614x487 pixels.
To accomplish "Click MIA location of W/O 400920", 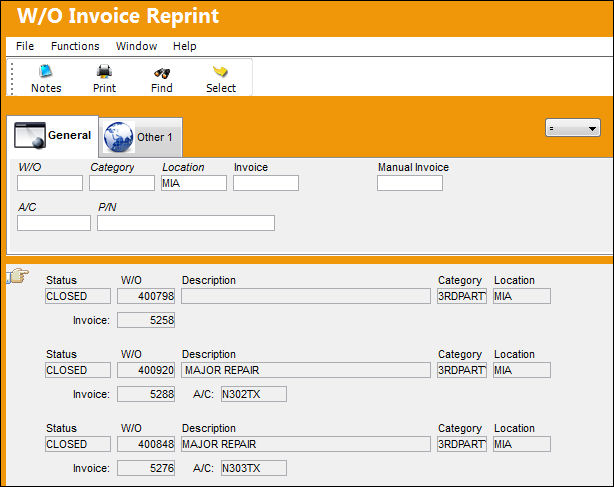I will 522,370.
